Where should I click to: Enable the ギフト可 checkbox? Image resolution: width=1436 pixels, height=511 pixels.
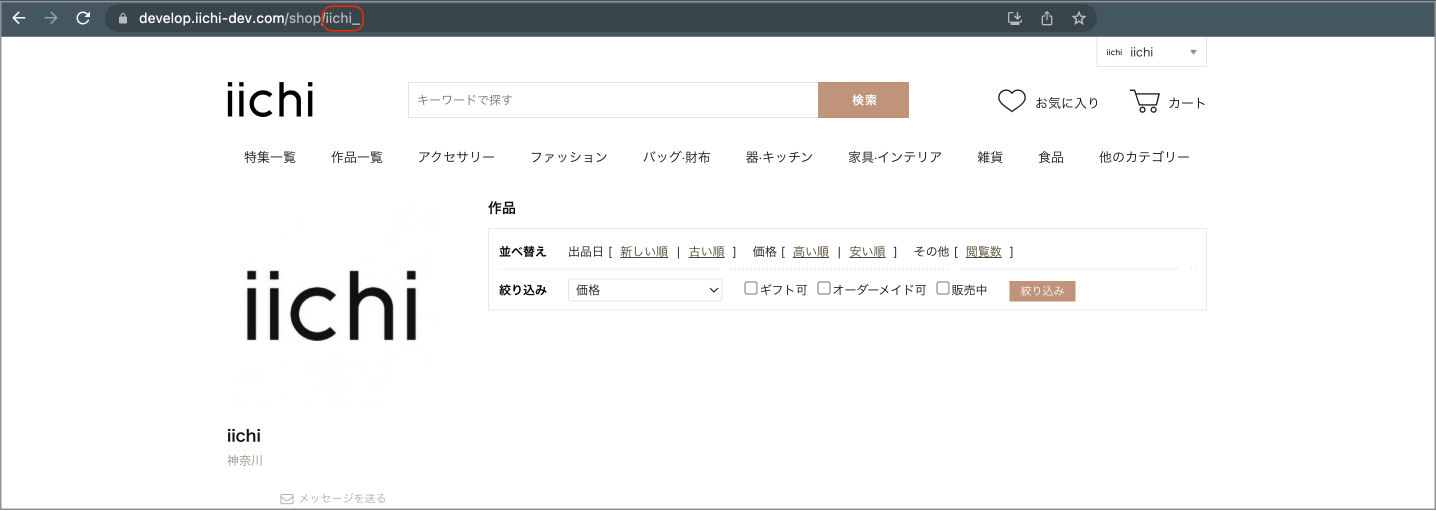click(751, 289)
